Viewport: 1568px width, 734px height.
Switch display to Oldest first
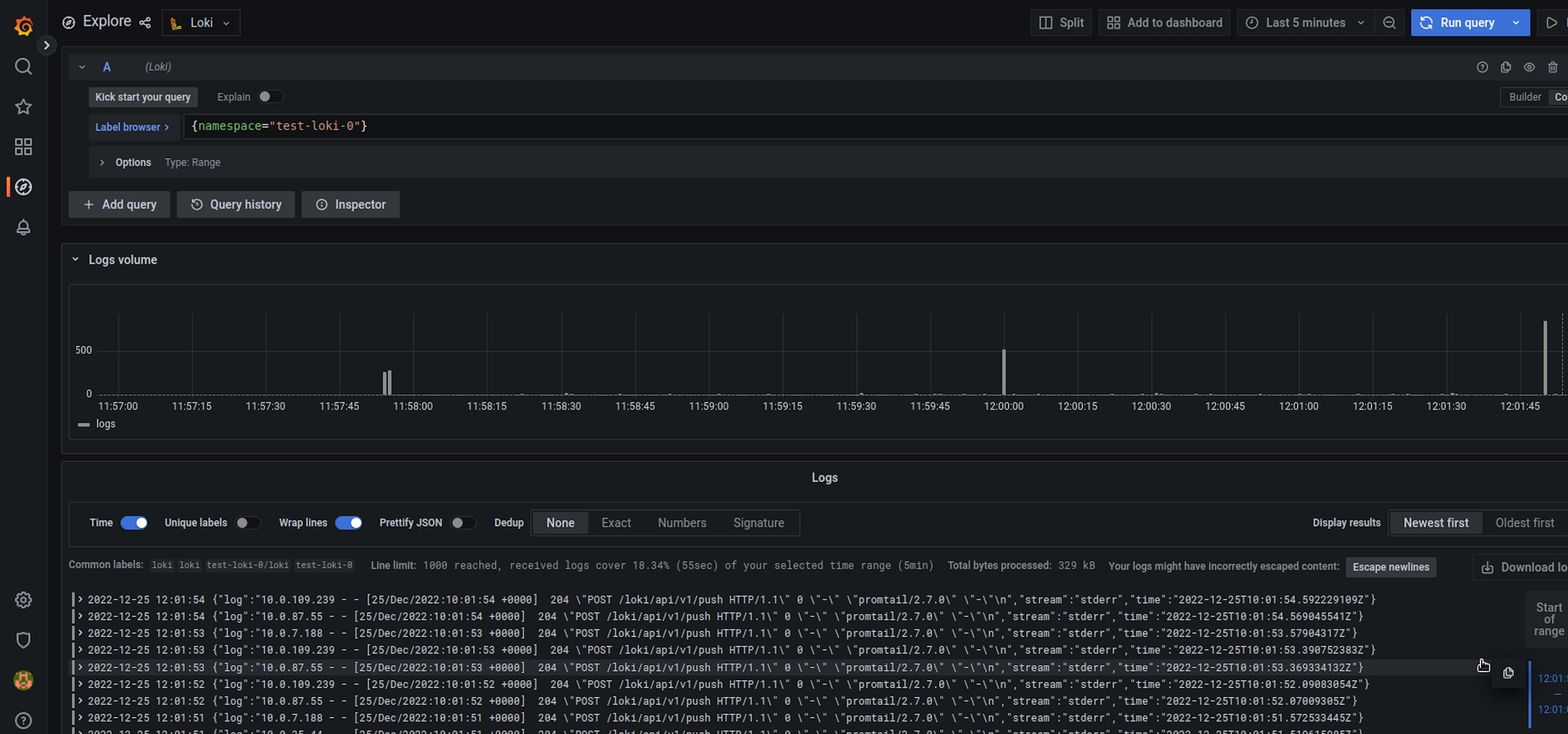pyautogui.click(x=1524, y=523)
